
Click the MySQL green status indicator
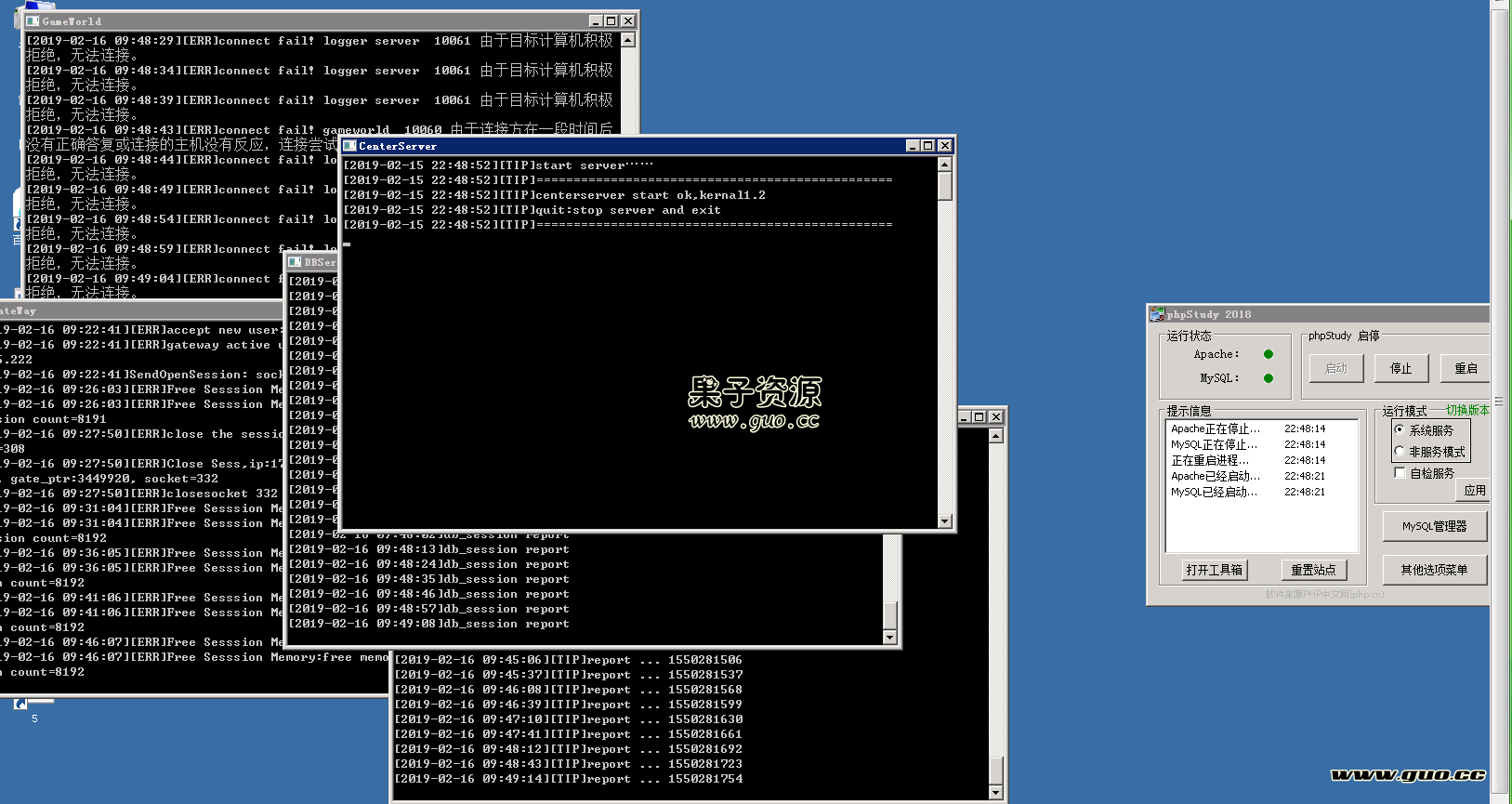[1269, 378]
